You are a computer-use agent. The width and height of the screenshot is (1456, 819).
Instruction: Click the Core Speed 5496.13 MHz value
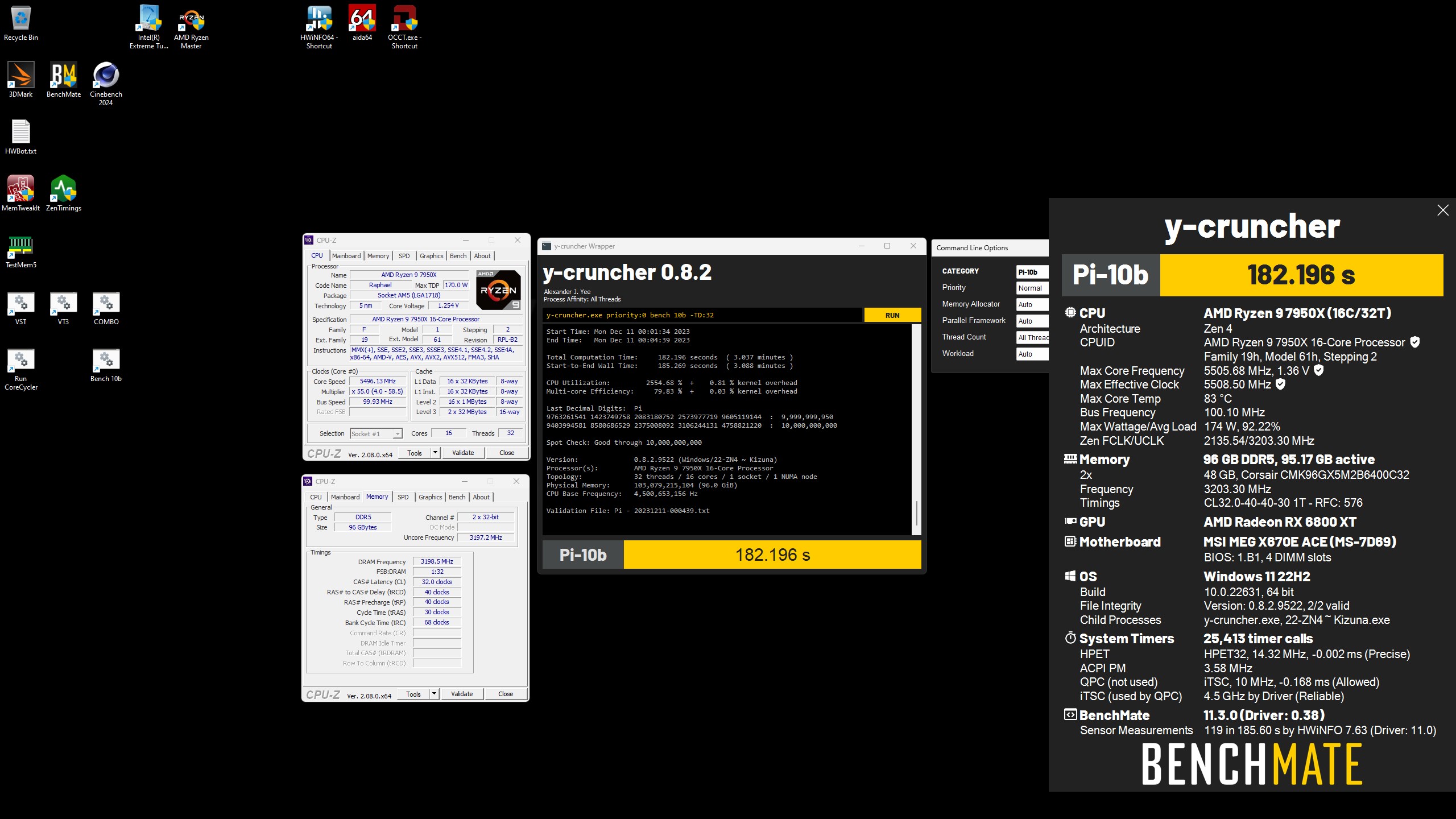coord(378,381)
